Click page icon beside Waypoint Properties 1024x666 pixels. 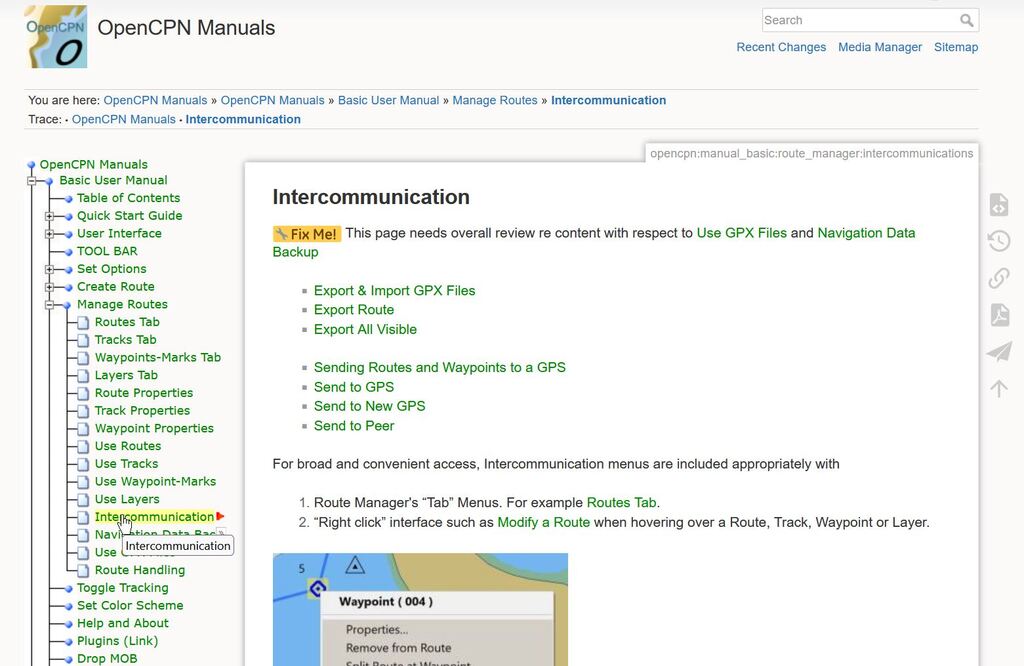click(83, 429)
